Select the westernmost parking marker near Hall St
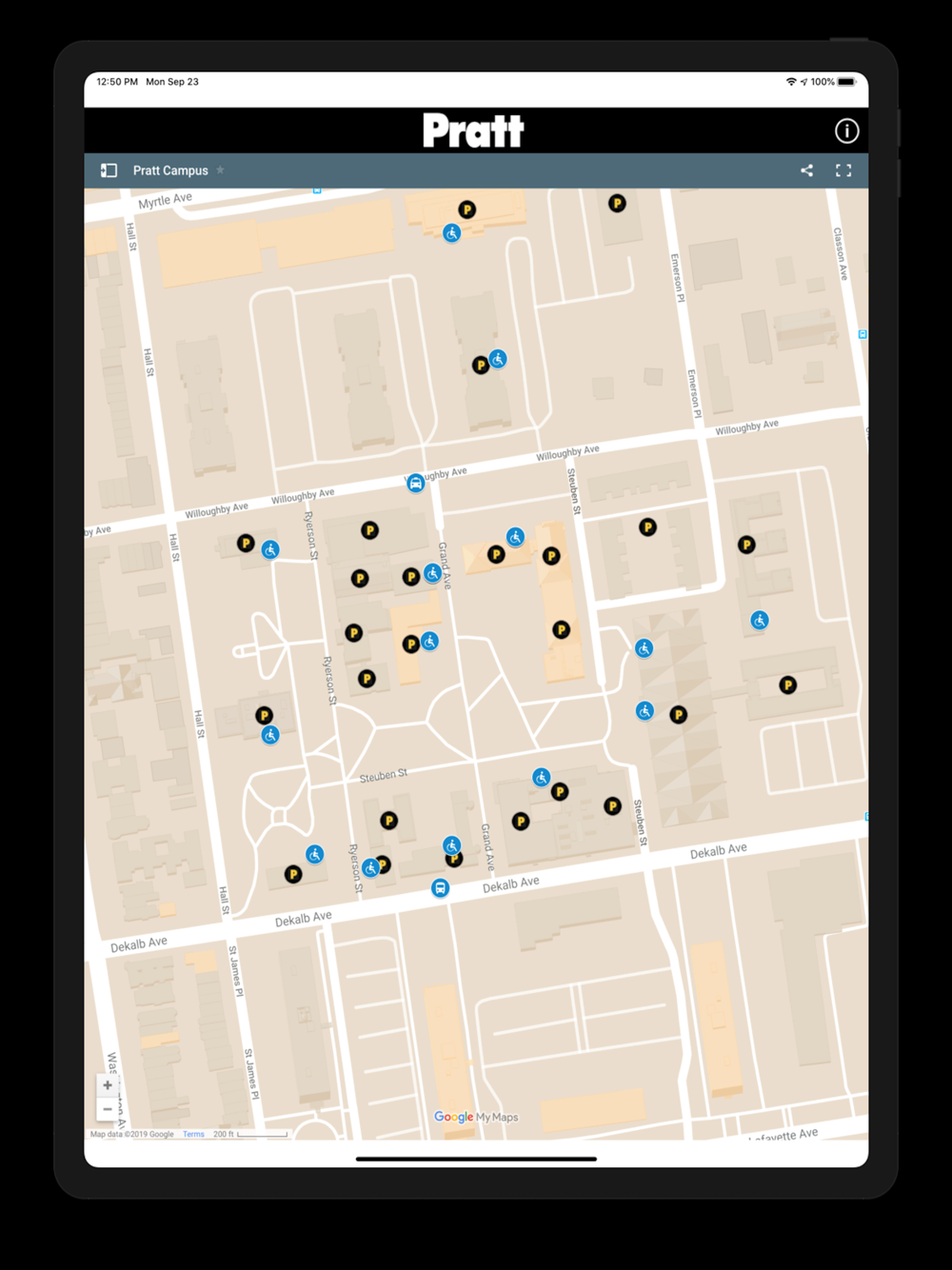Image resolution: width=952 pixels, height=1270 pixels. (x=246, y=543)
